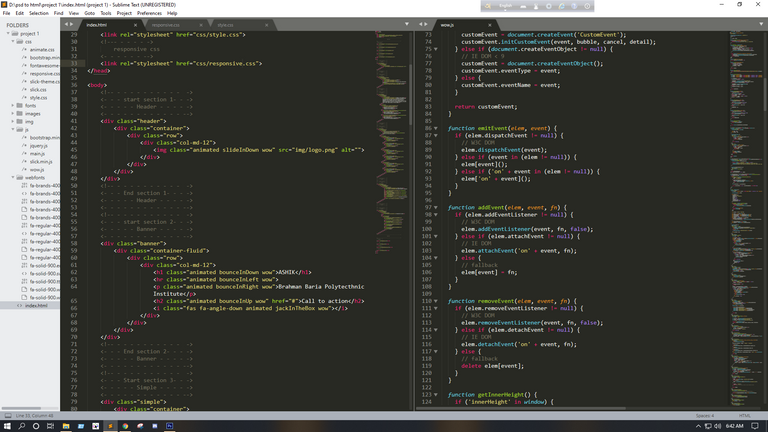Expand the images folder

[x=13, y=113]
